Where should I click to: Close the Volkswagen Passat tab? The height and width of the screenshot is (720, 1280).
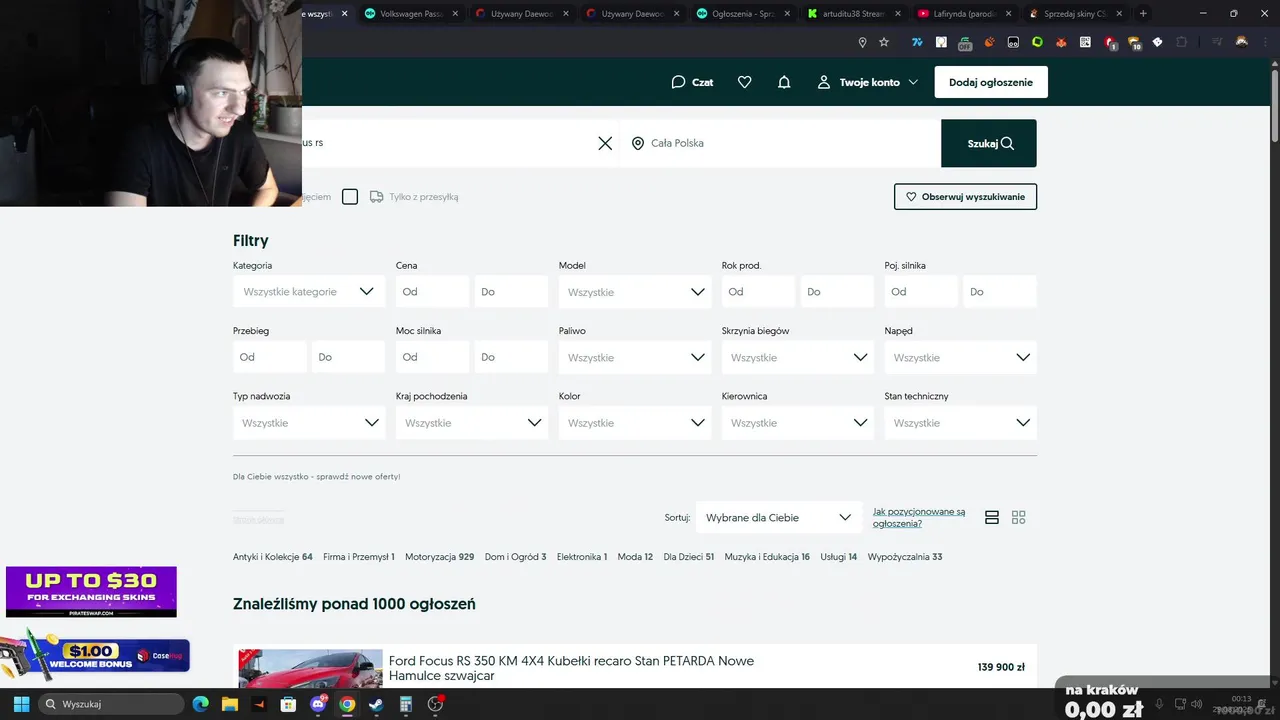pos(455,14)
